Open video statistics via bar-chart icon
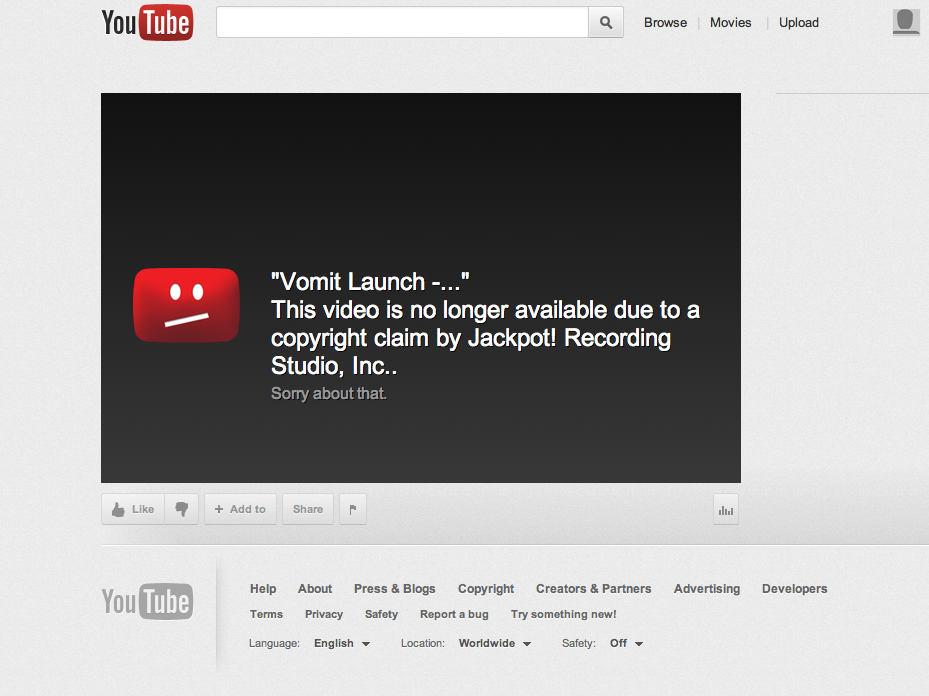 (724, 508)
